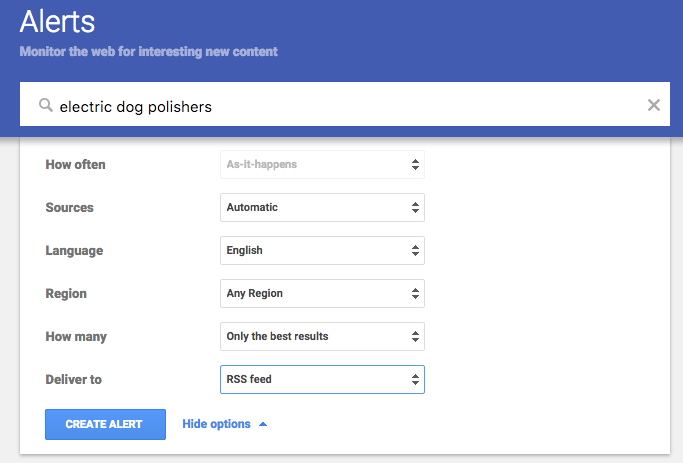
Task: Expand the Any Region dropdown
Action: [321, 293]
